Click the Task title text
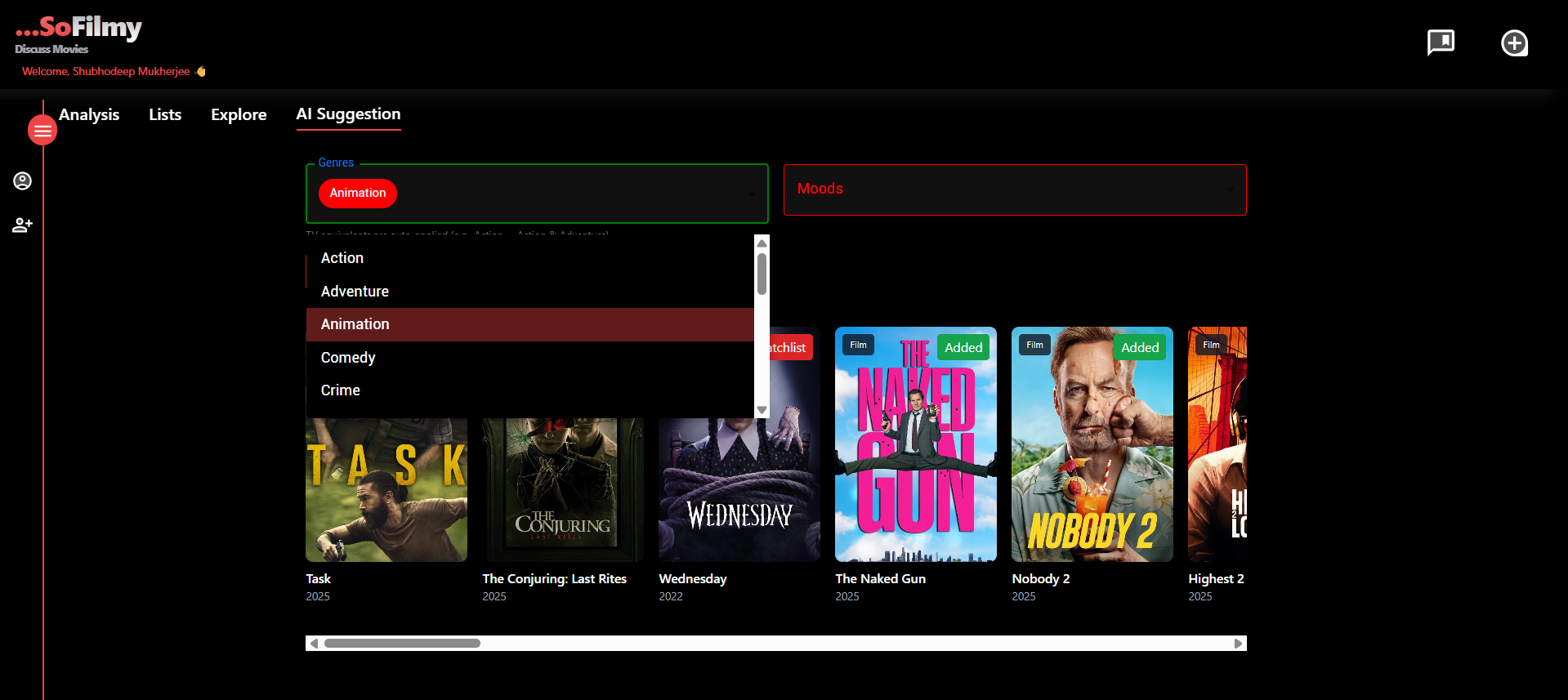 pyautogui.click(x=319, y=578)
